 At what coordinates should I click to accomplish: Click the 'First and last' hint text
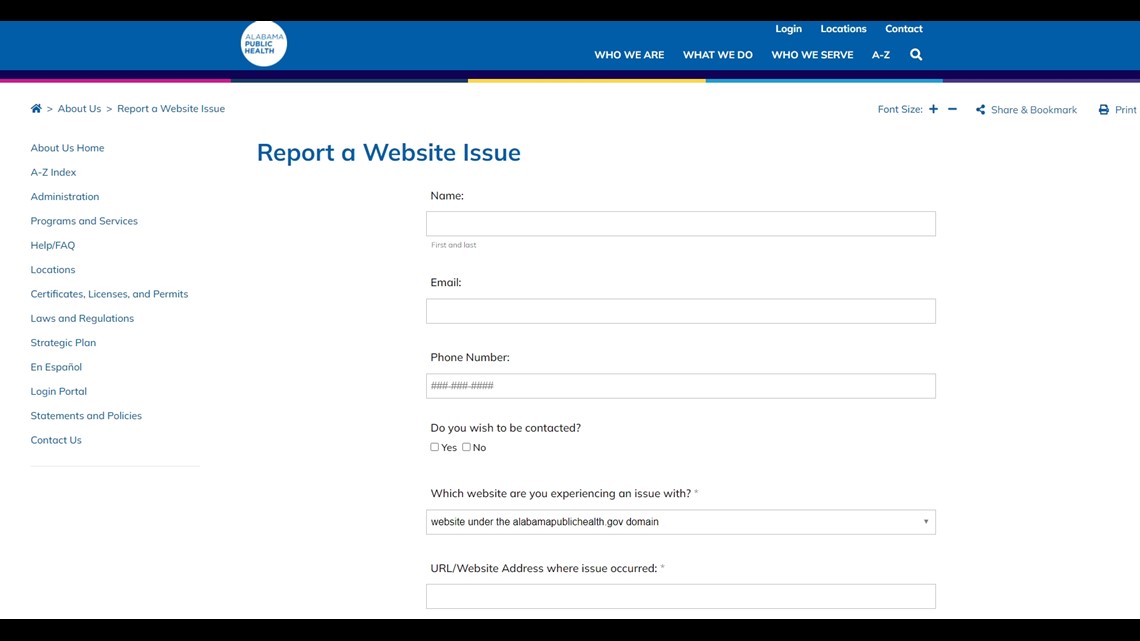click(454, 245)
